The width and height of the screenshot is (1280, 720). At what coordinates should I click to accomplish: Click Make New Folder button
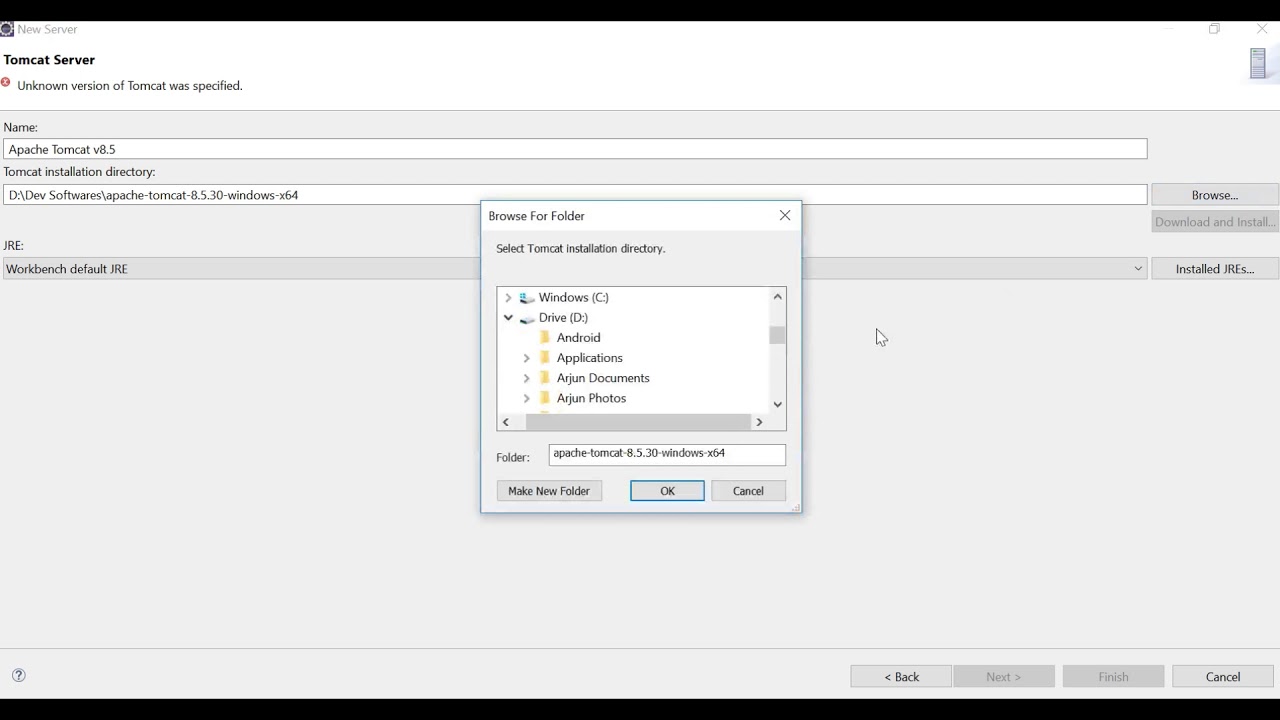coord(549,491)
